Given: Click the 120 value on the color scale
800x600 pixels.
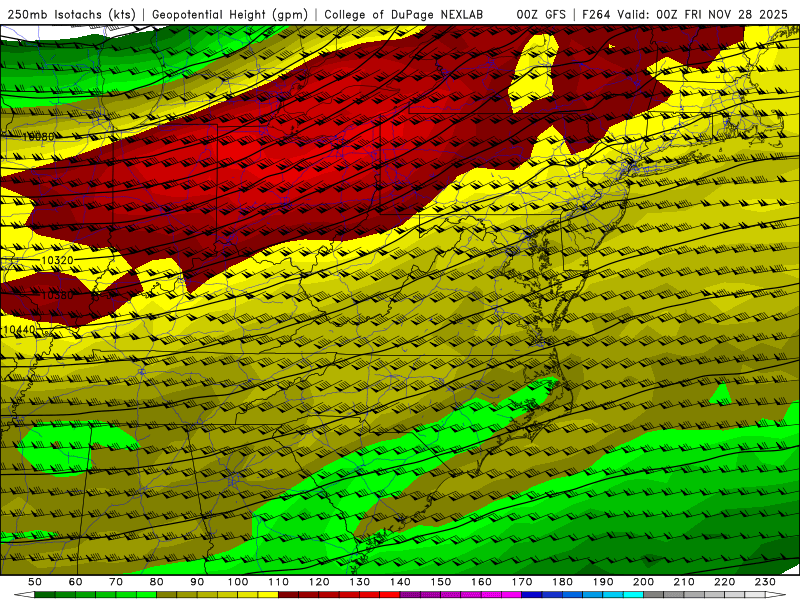Looking at the screenshot, I should [x=319, y=582].
